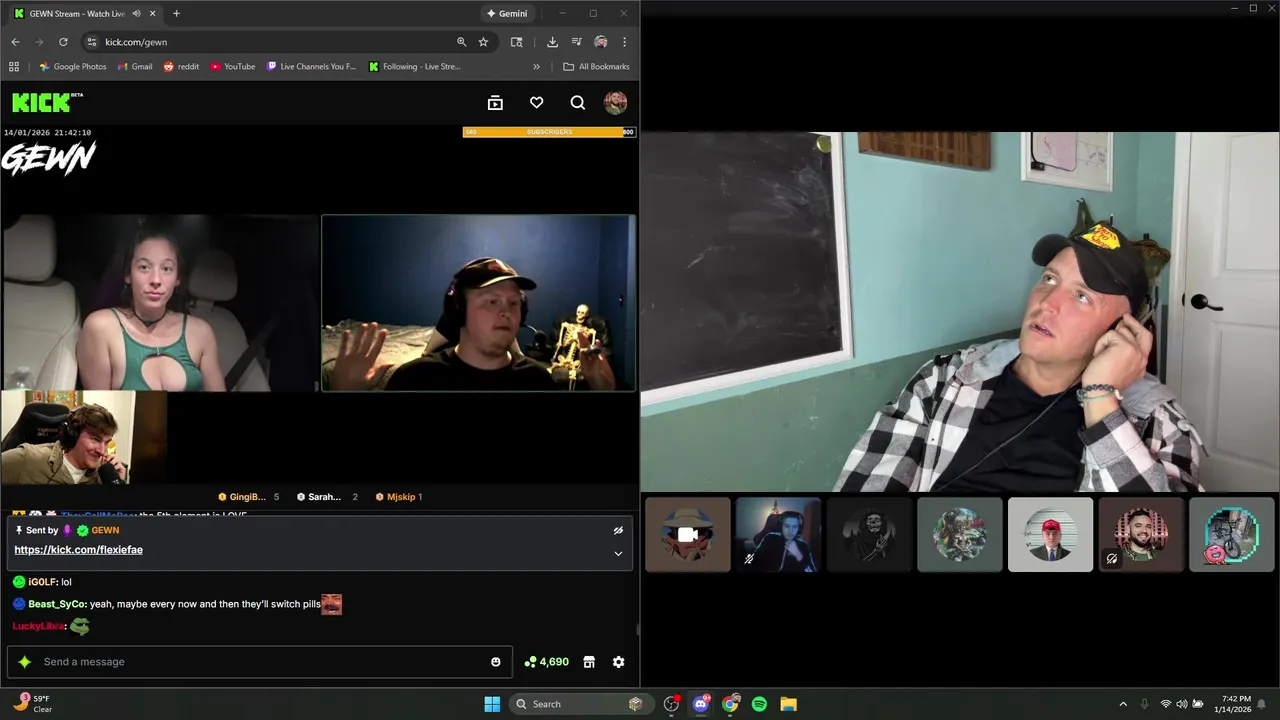Click inside the Send a message field
1280x720 pixels.
pos(260,662)
